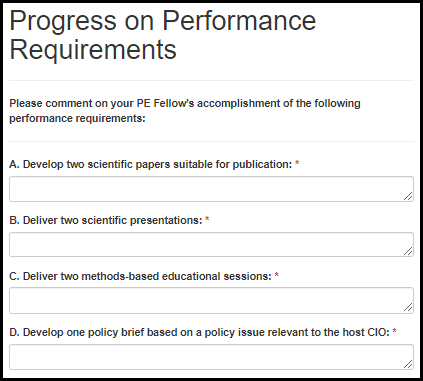Image resolution: width=423 pixels, height=381 pixels.
Task: Click the divider line below the page heading
Action: point(211,80)
